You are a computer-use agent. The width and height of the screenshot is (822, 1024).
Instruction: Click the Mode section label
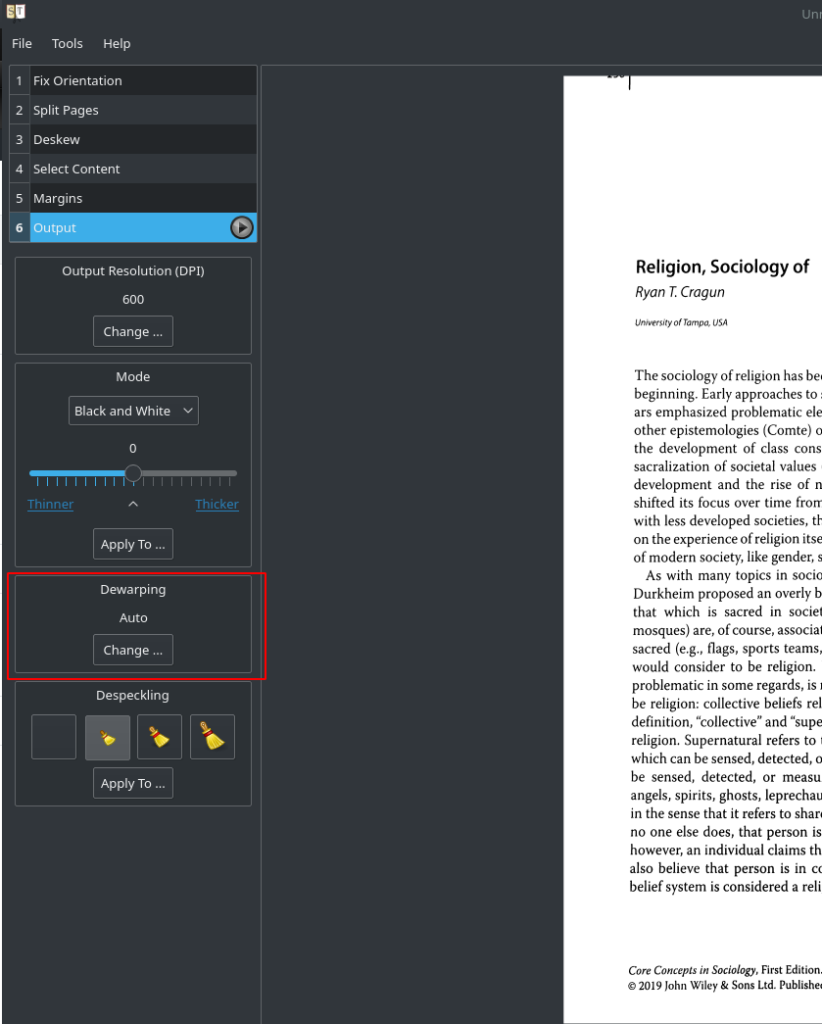pos(133,377)
